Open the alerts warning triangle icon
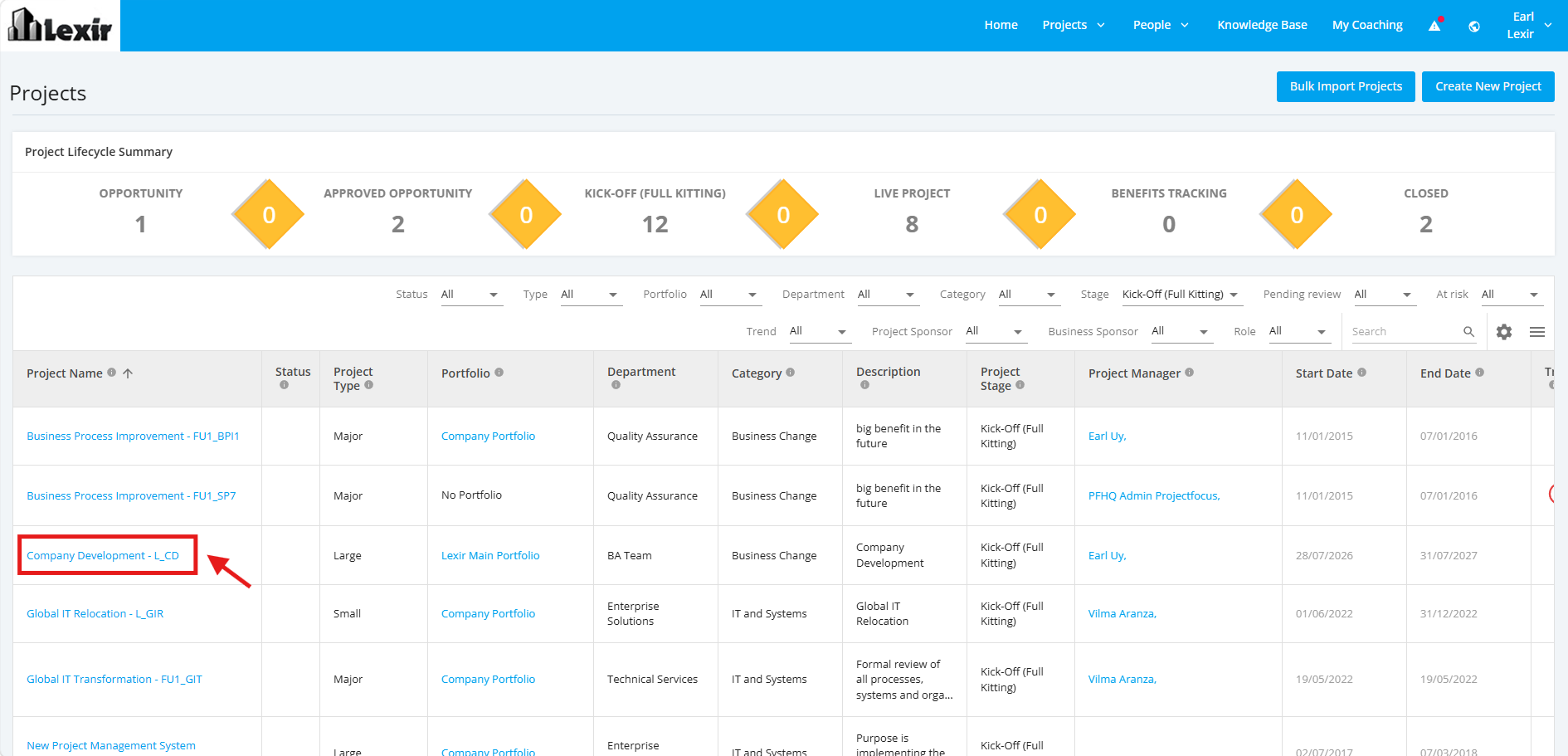The image size is (1568, 756). (x=1434, y=26)
